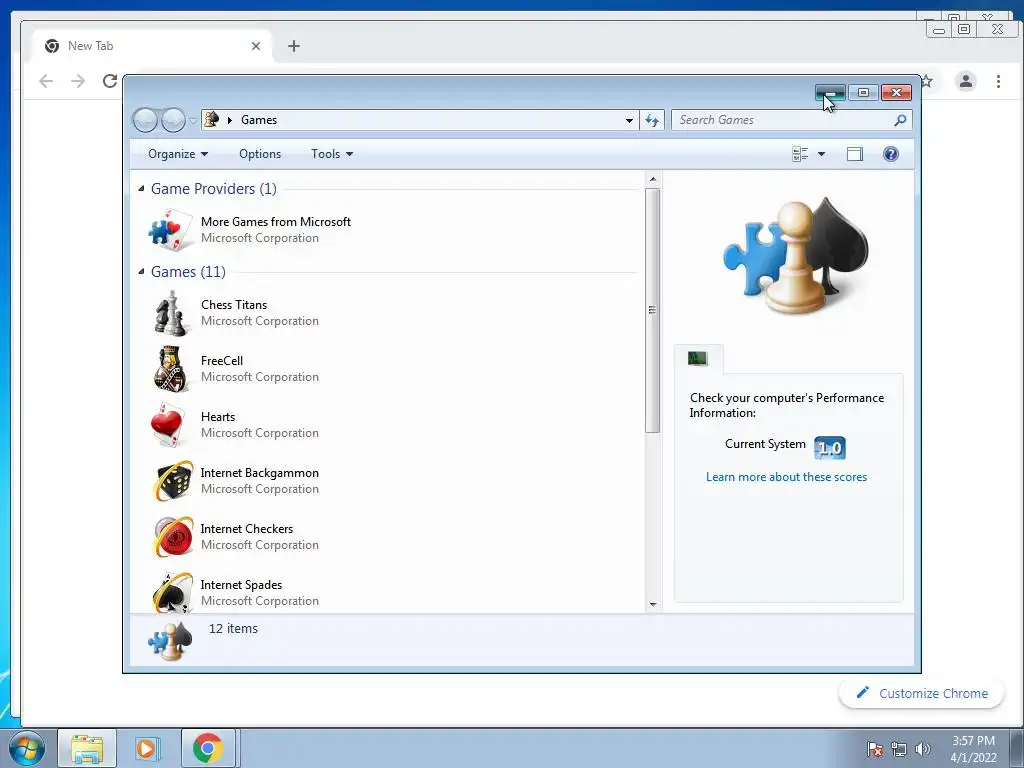Collapse the Games (11) group

[142, 271]
